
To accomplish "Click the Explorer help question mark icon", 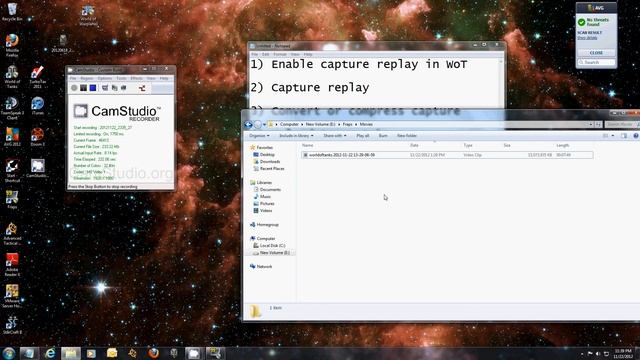I will point(636,136).
